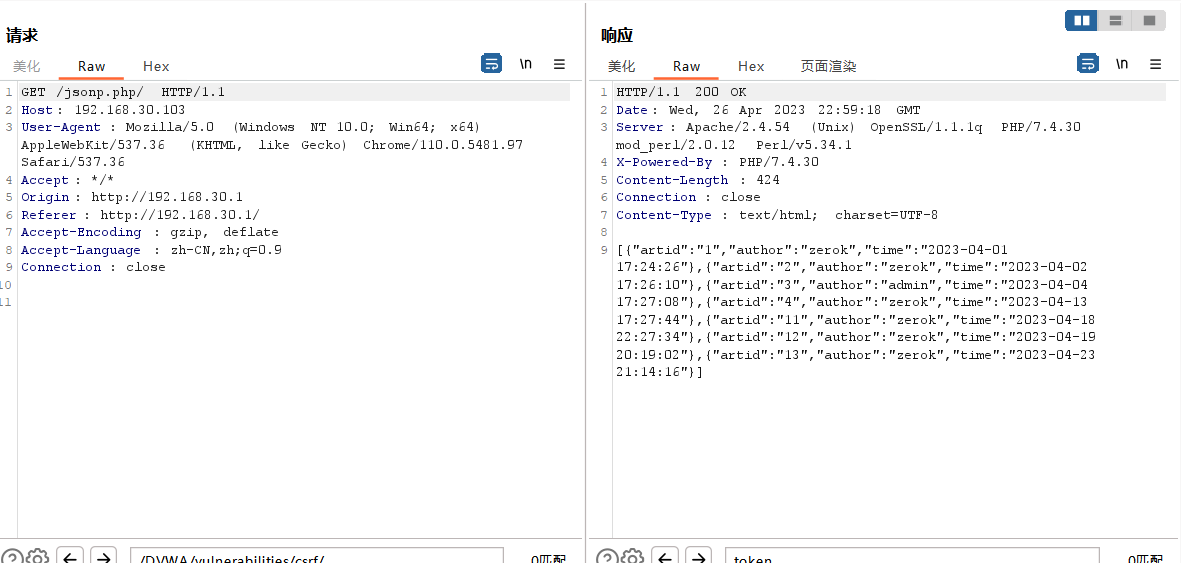Screen dimensions: 1181x563
Task: Select combined tabbed layout view
Action: 1149,20
